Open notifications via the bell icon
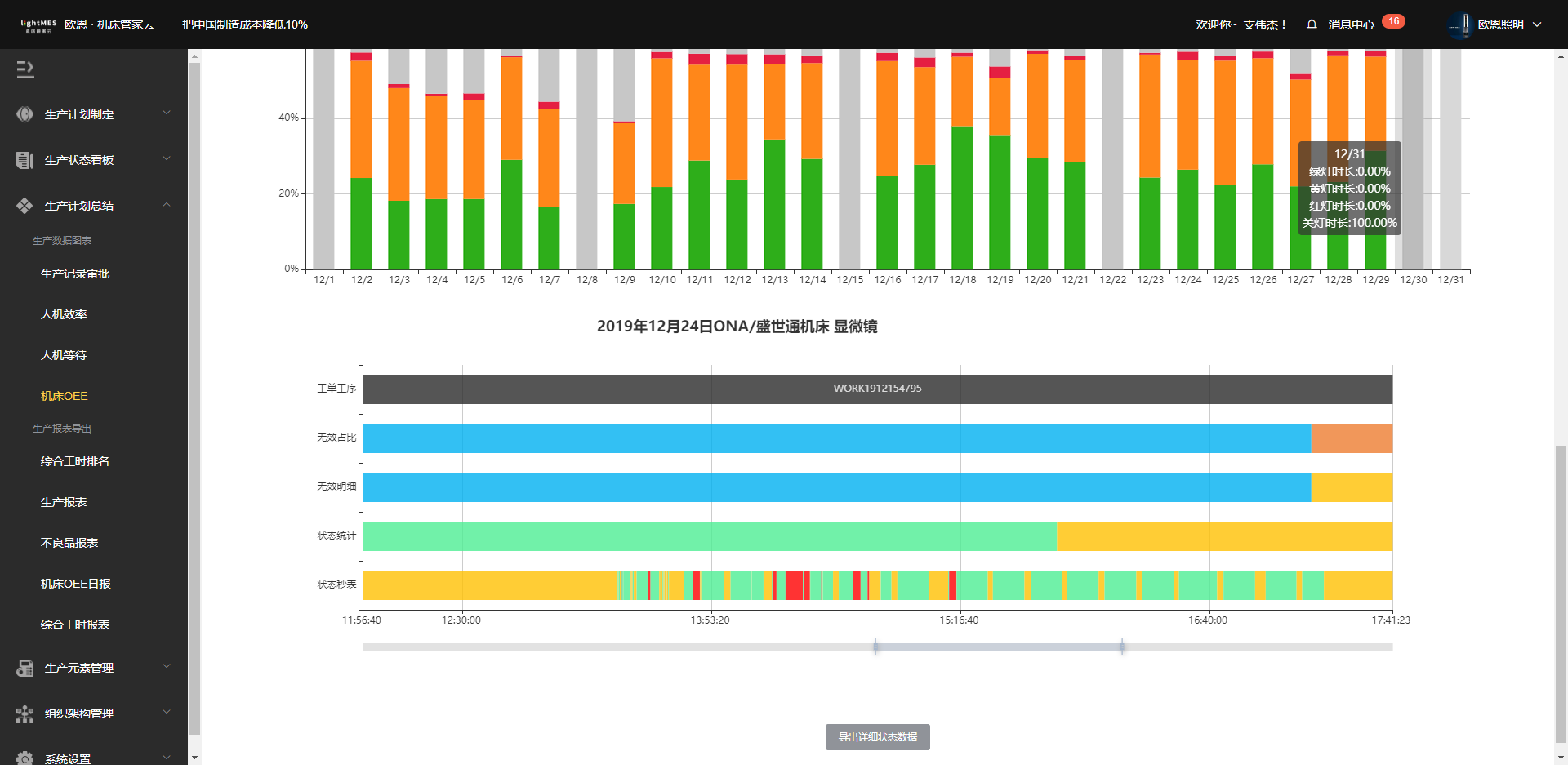The image size is (1568, 765). [1312, 24]
